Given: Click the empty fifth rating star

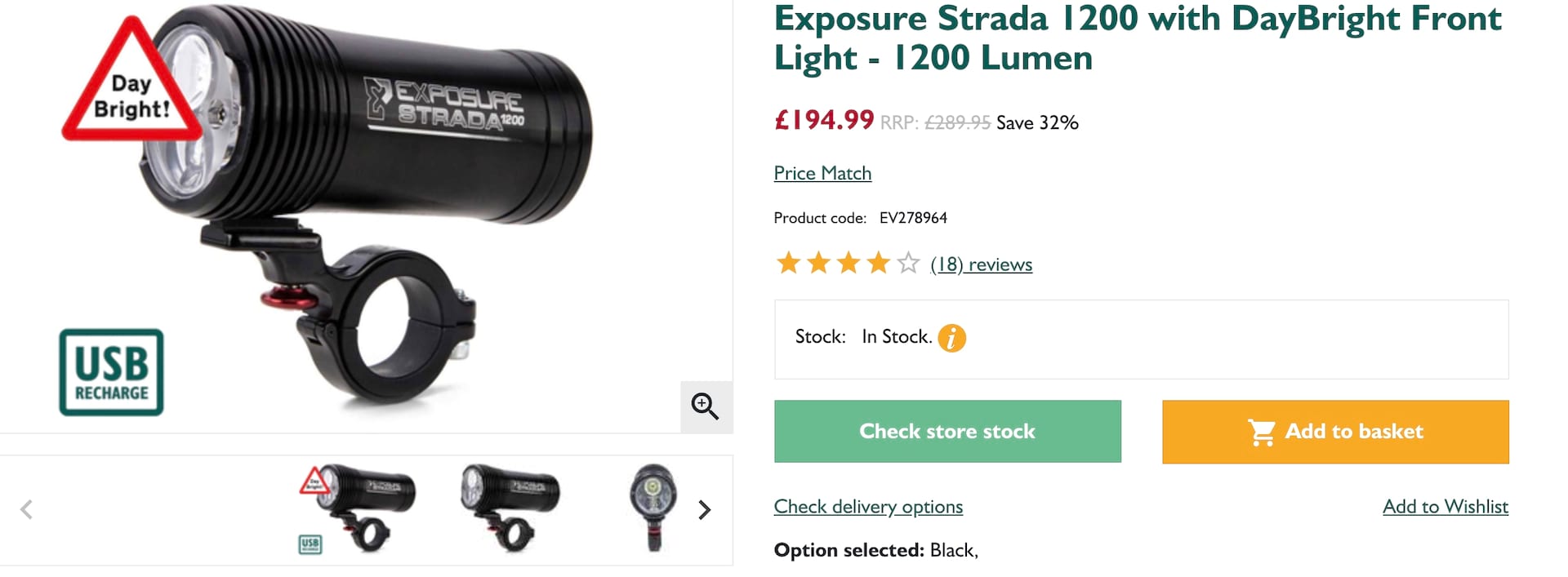Looking at the screenshot, I should click(908, 264).
